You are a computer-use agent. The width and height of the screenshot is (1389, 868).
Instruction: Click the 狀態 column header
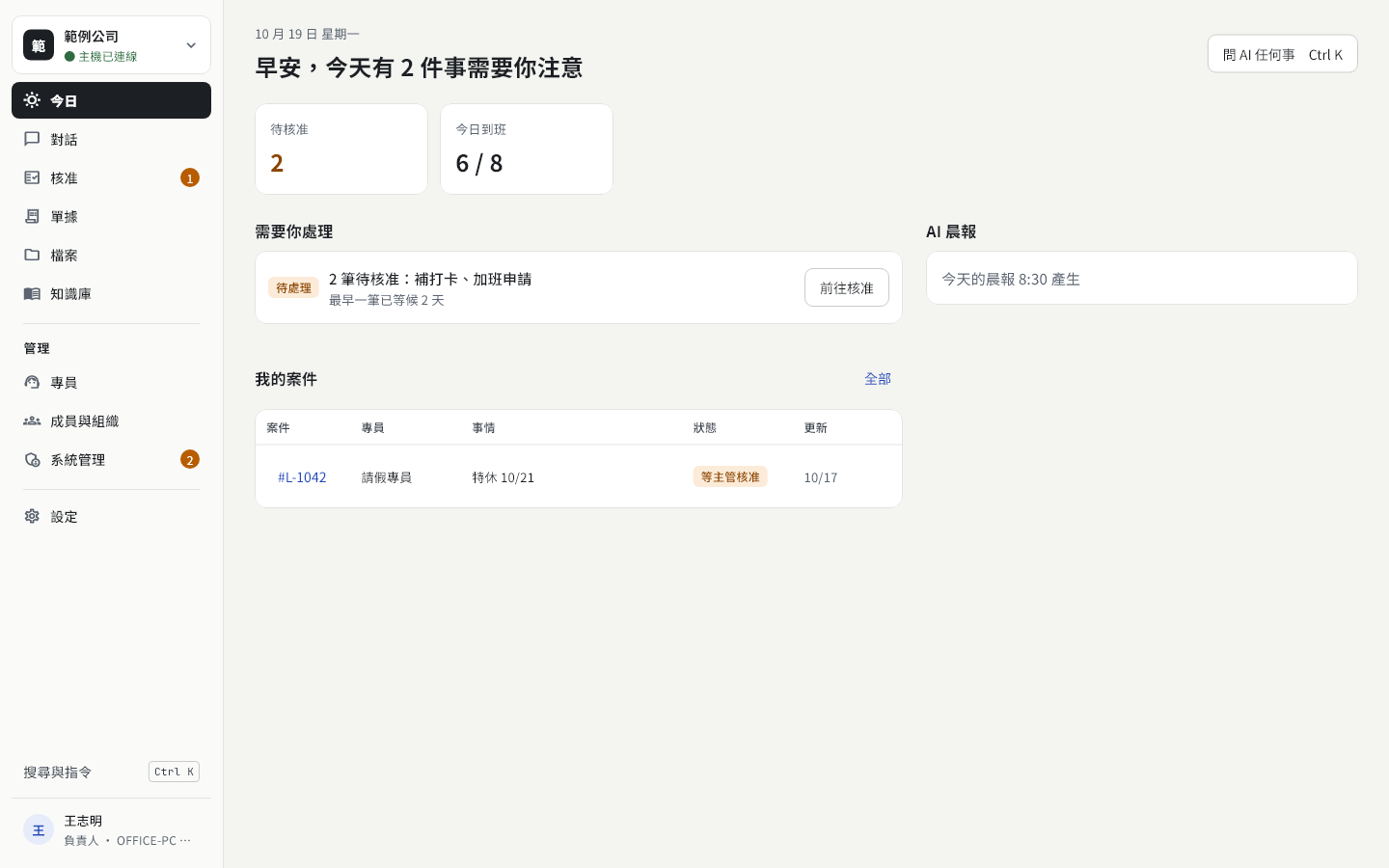click(705, 427)
